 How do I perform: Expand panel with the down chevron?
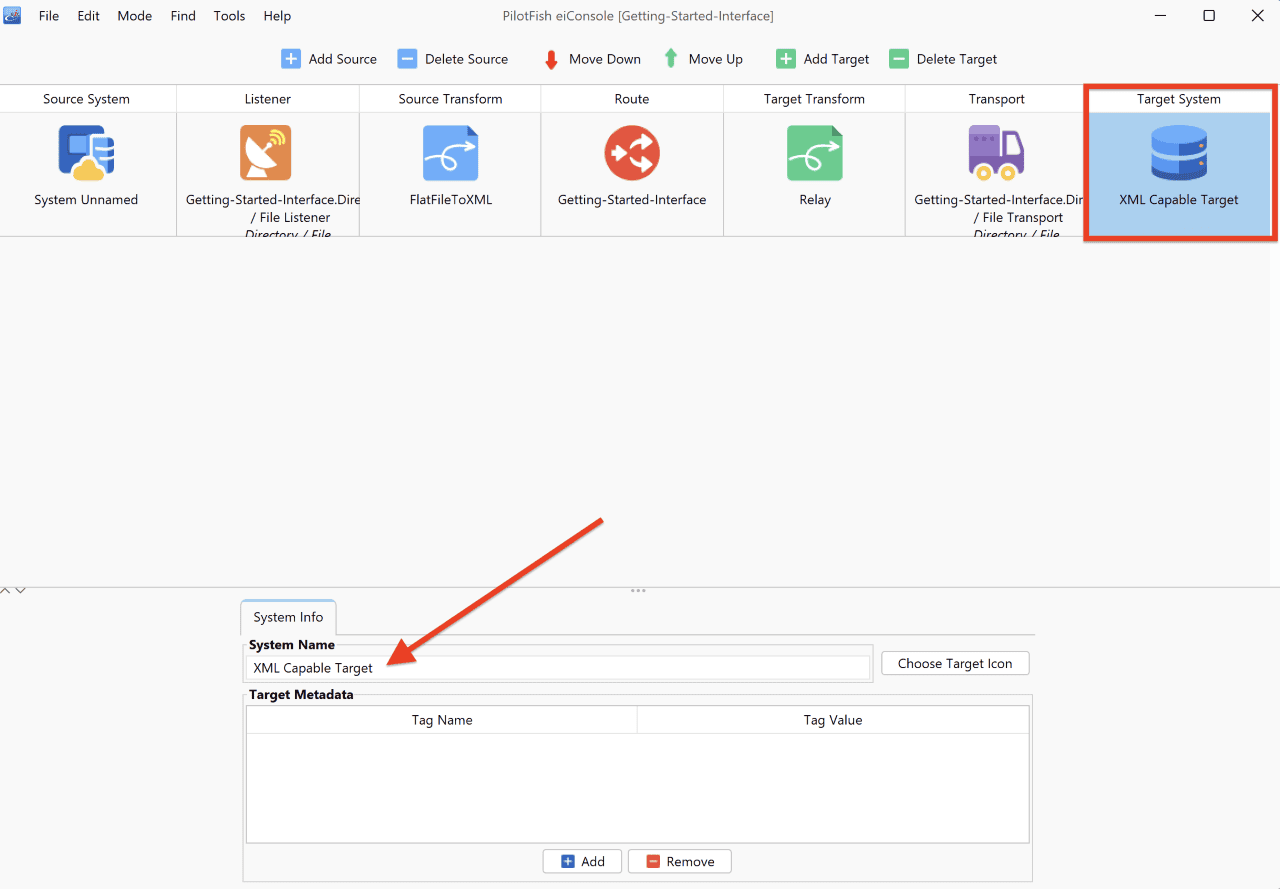coord(20,591)
